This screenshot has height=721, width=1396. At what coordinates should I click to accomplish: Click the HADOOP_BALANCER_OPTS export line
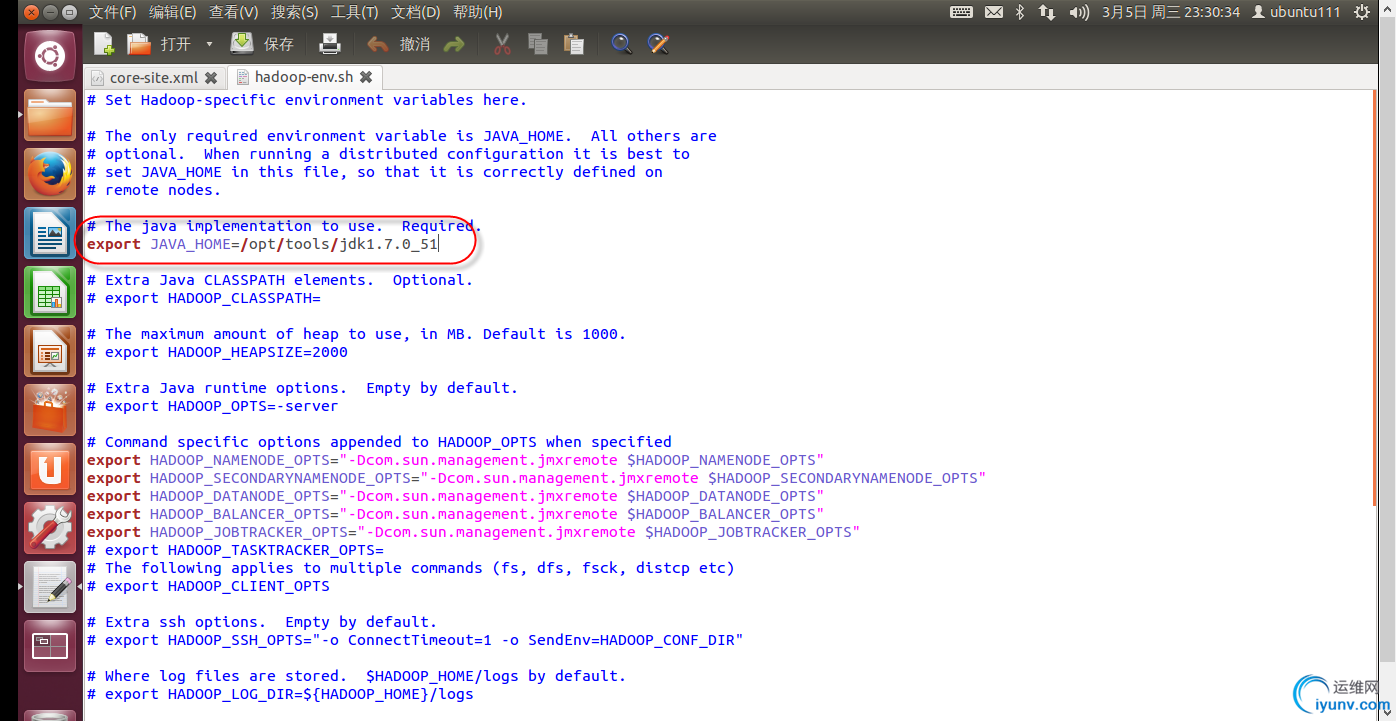click(456, 514)
